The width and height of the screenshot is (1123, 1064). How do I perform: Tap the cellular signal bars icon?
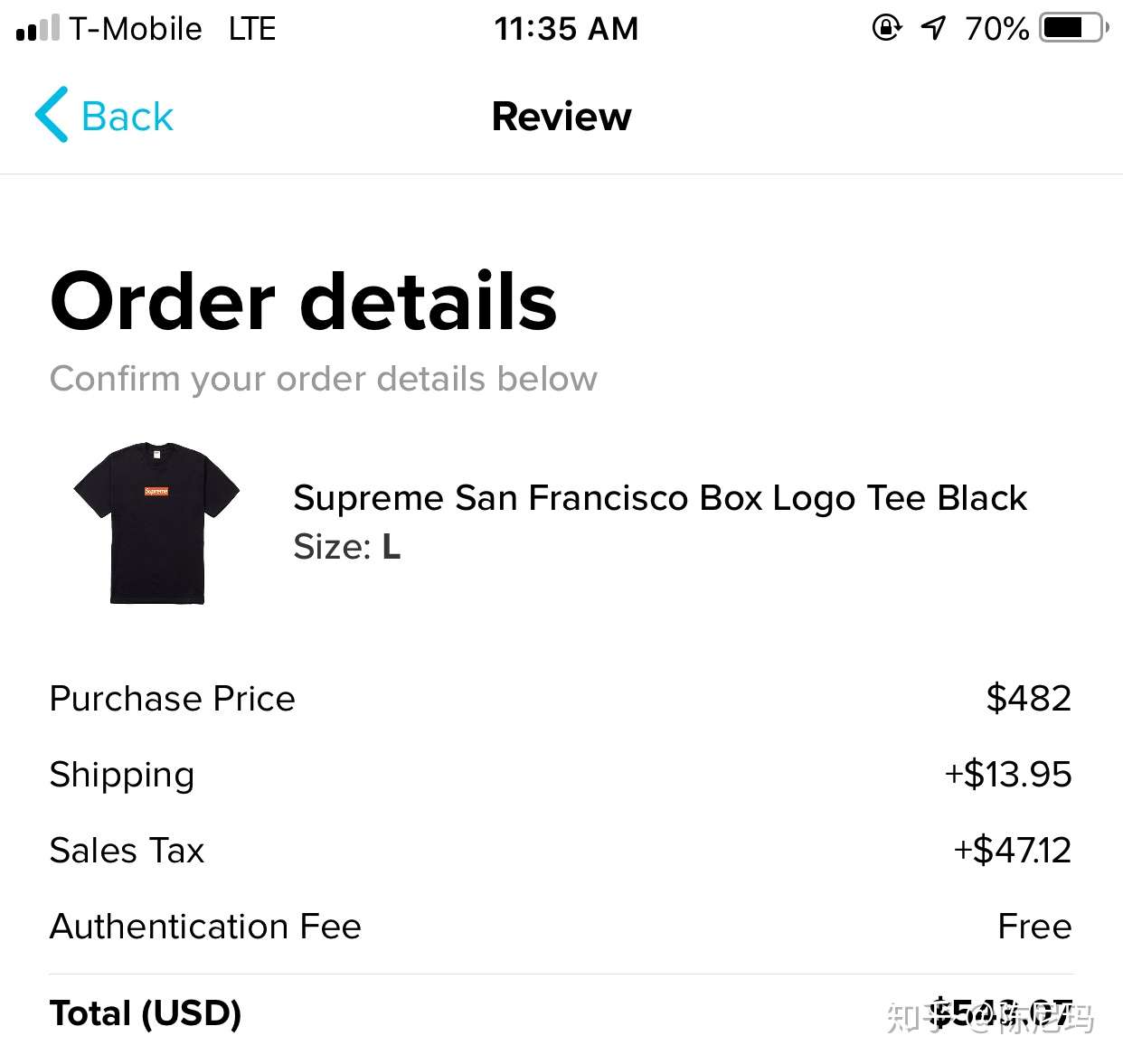(37, 28)
